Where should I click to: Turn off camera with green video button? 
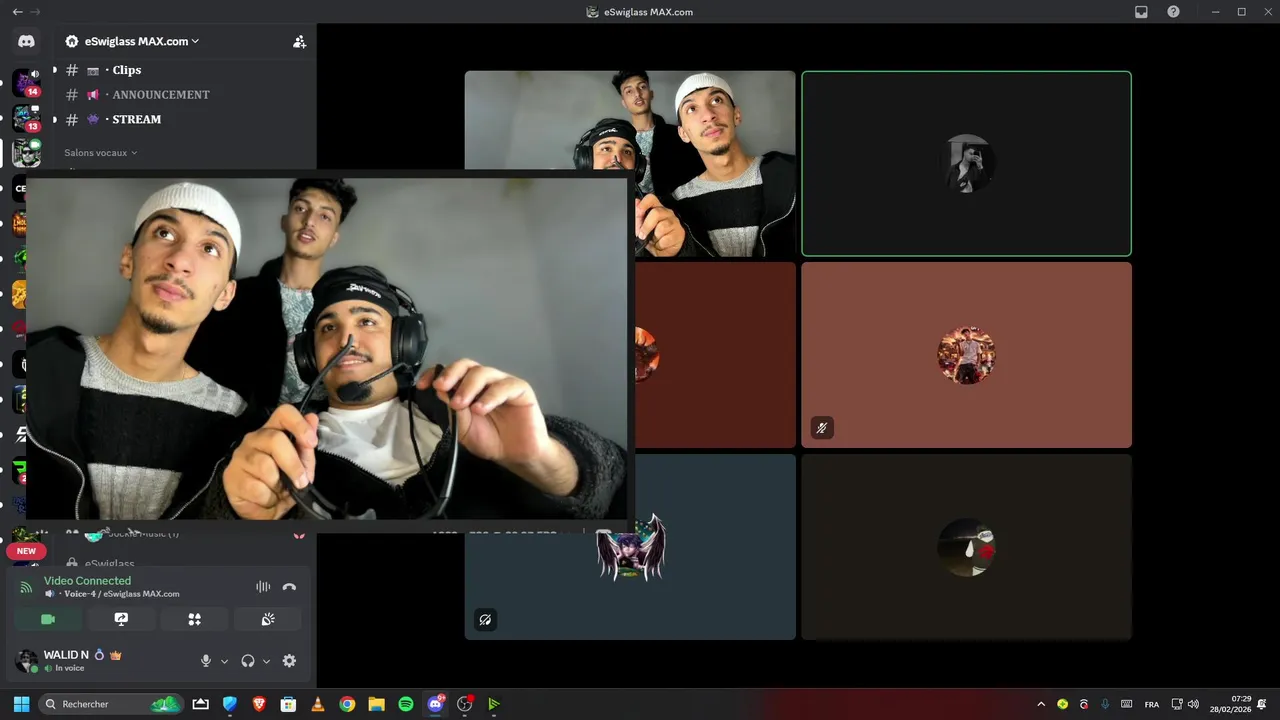[48, 619]
